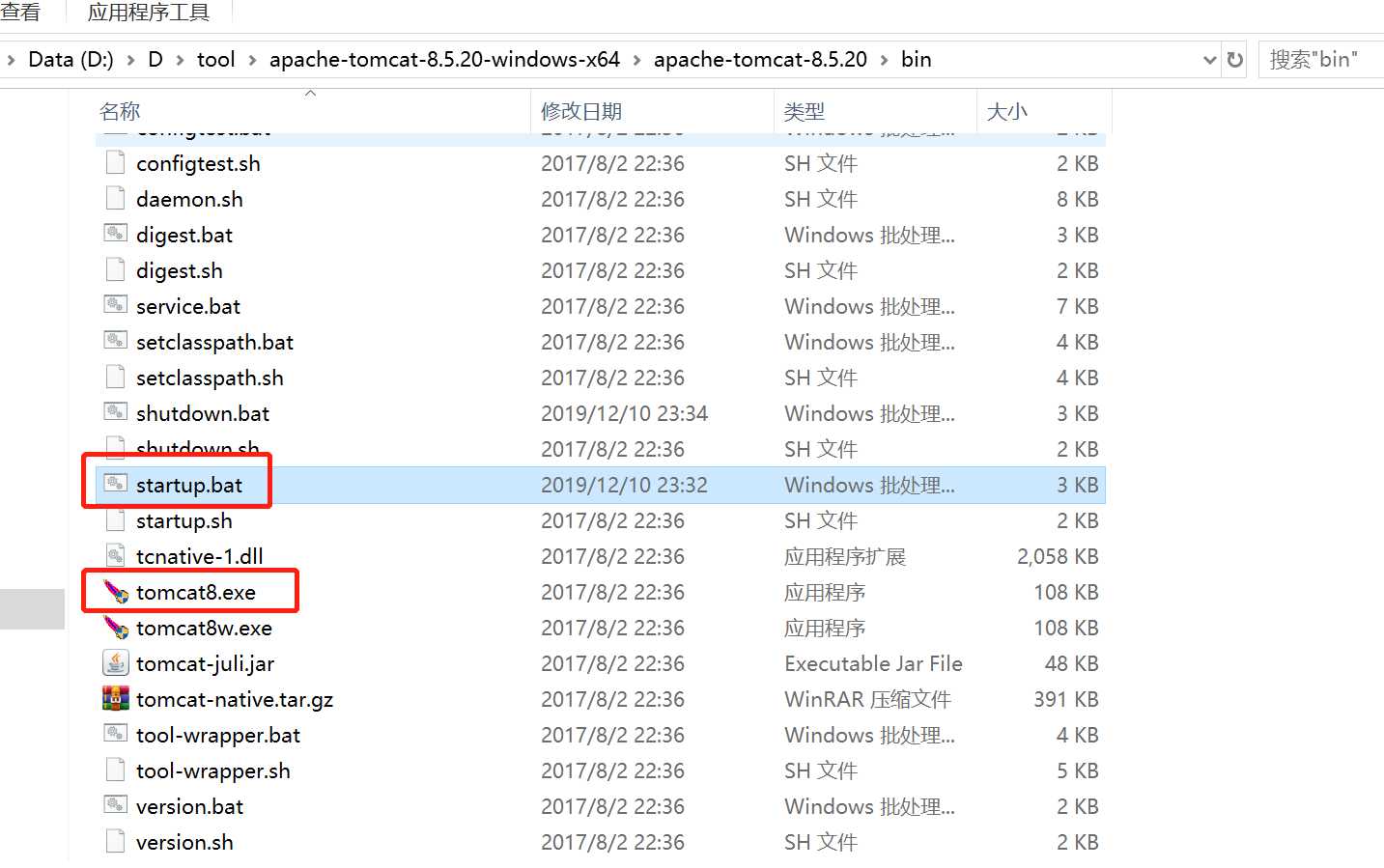
Task: Select the tomcat-native.tar.gz WinRAR icon
Action: [116, 698]
